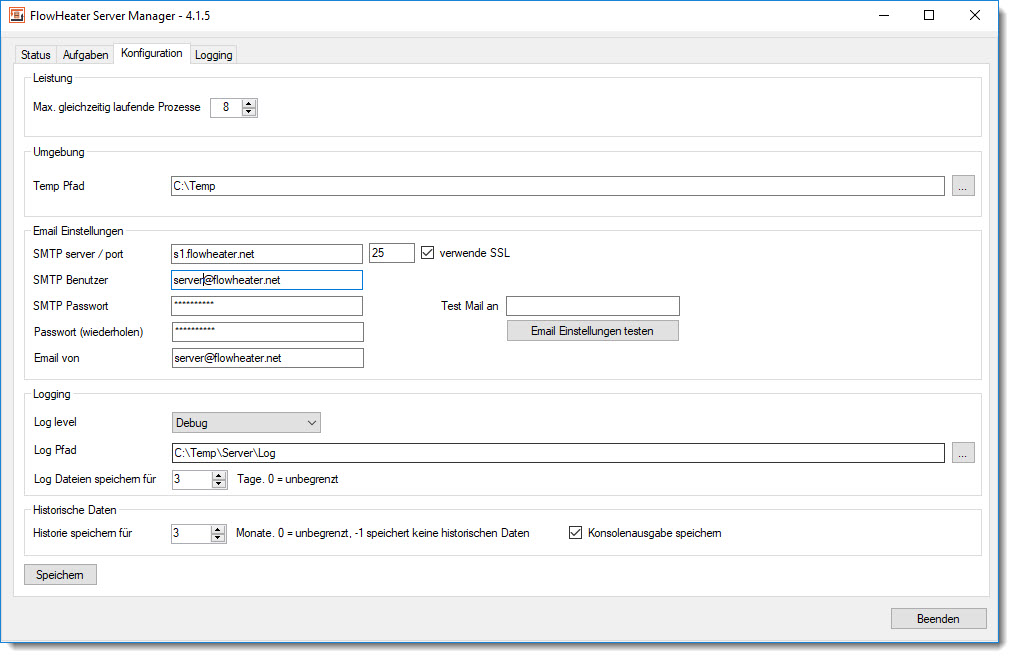The height and width of the screenshot is (658, 1014).
Task: Switch to the Status tab
Action: click(35, 55)
